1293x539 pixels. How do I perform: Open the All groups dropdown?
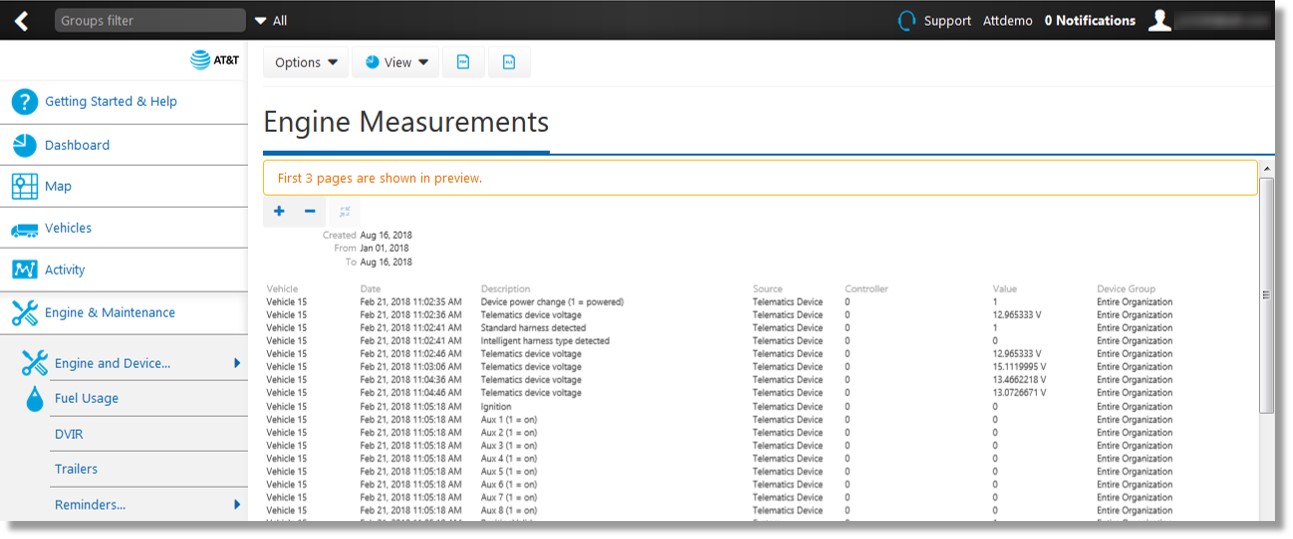pyautogui.click(x=271, y=21)
